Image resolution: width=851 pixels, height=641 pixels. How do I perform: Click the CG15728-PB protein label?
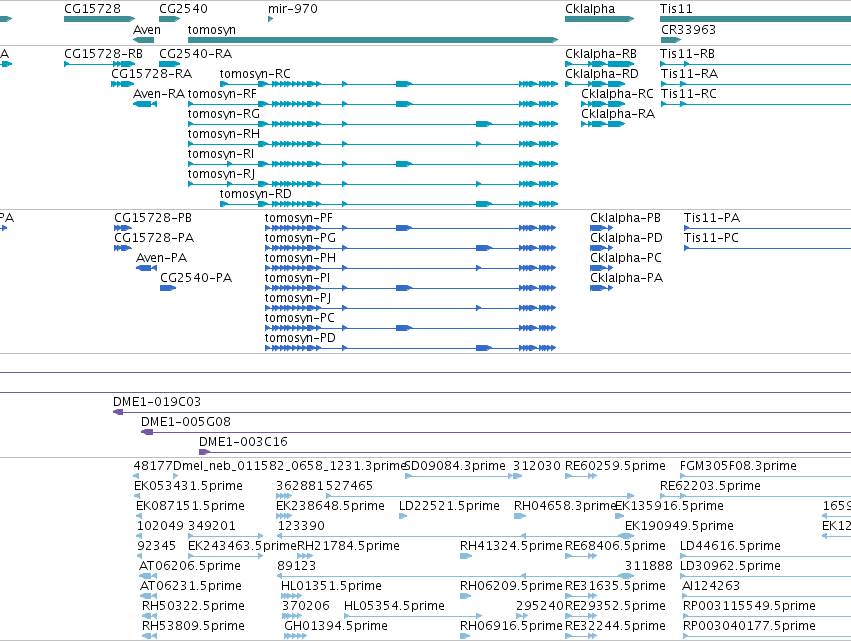(x=153, y=218)
